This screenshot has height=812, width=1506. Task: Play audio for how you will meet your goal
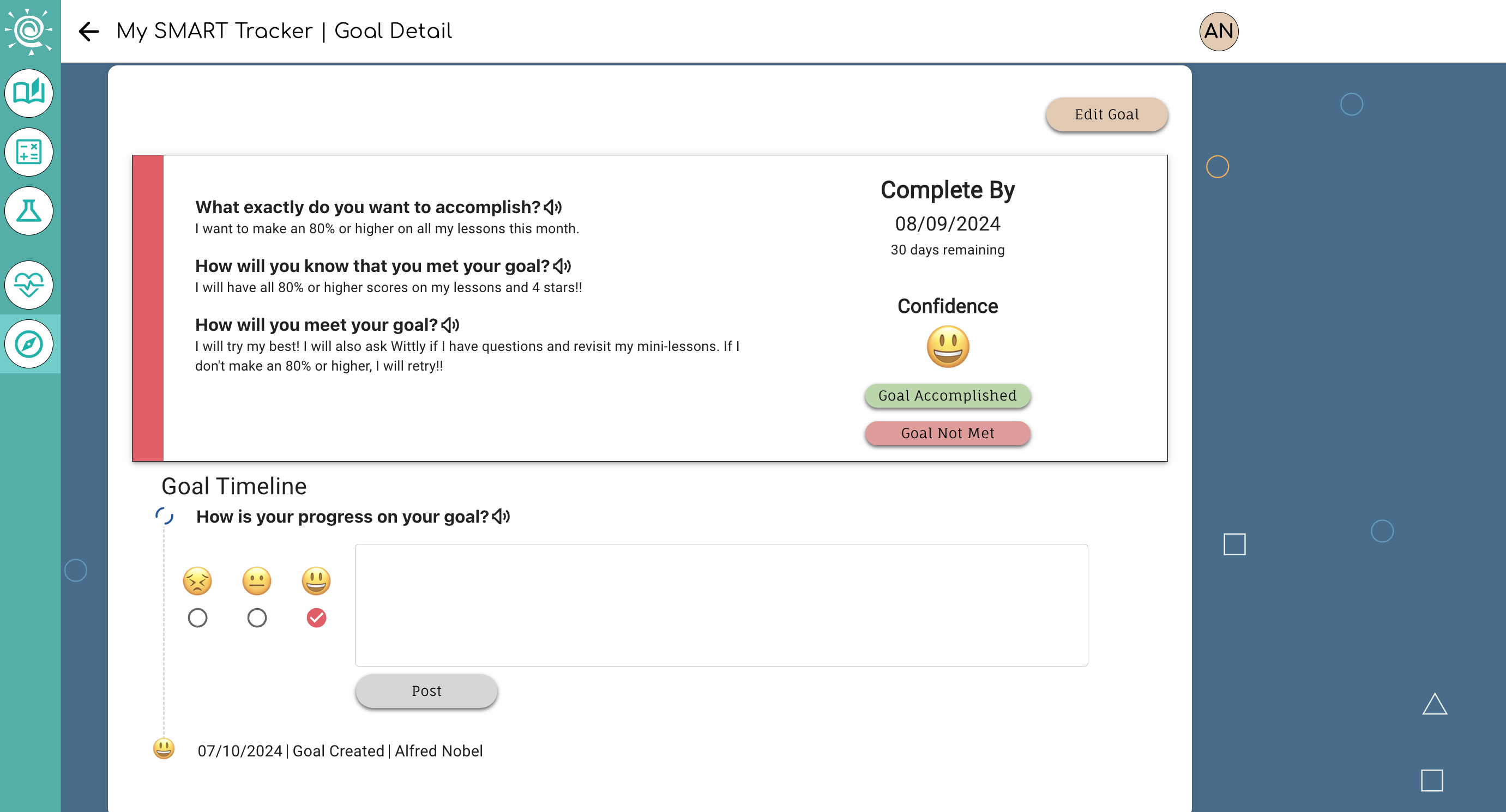(x=451, y=325)
